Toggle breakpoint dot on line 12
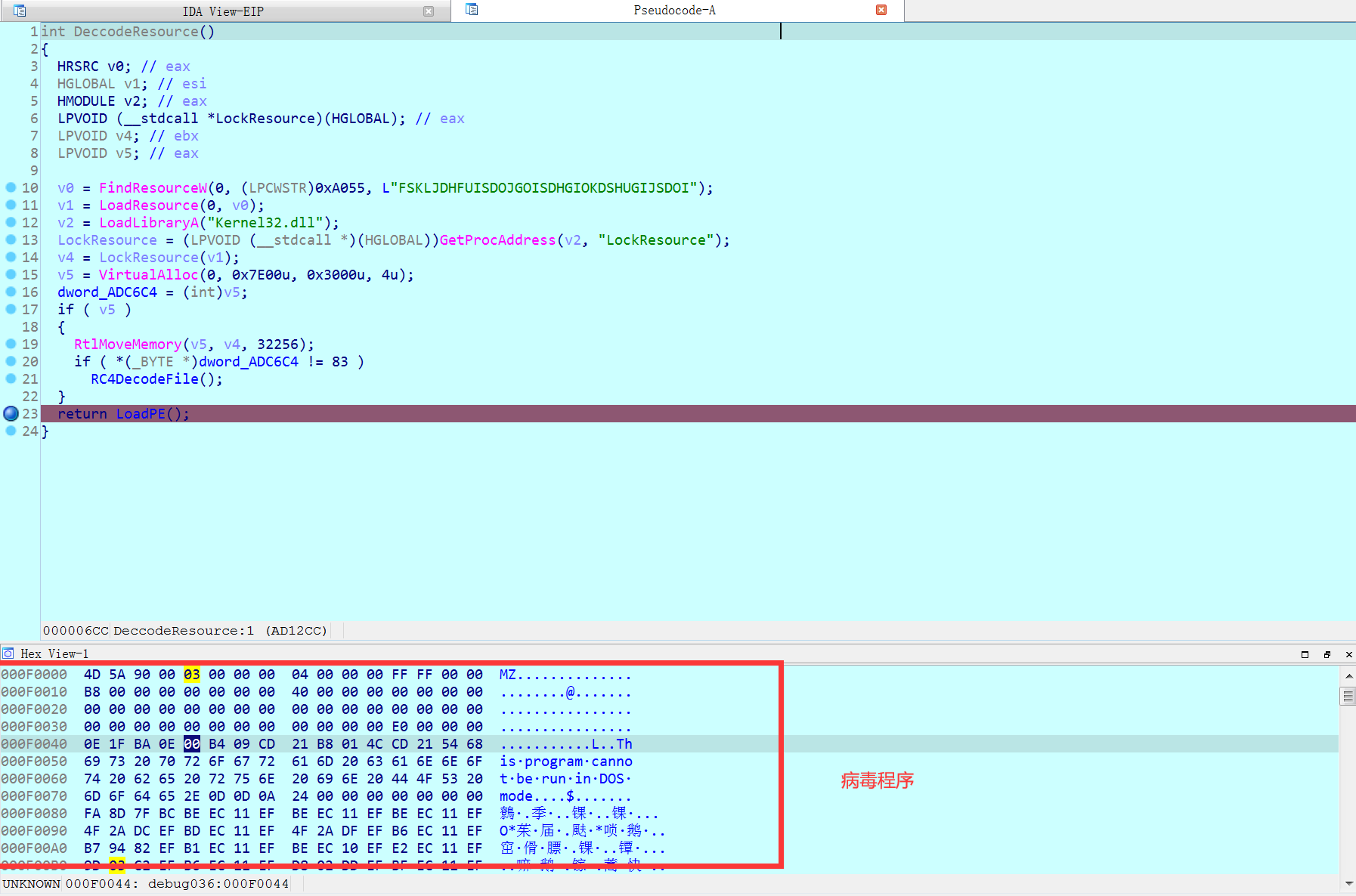This screenshot has width=1356, height=896. click(x=11, y=222)
